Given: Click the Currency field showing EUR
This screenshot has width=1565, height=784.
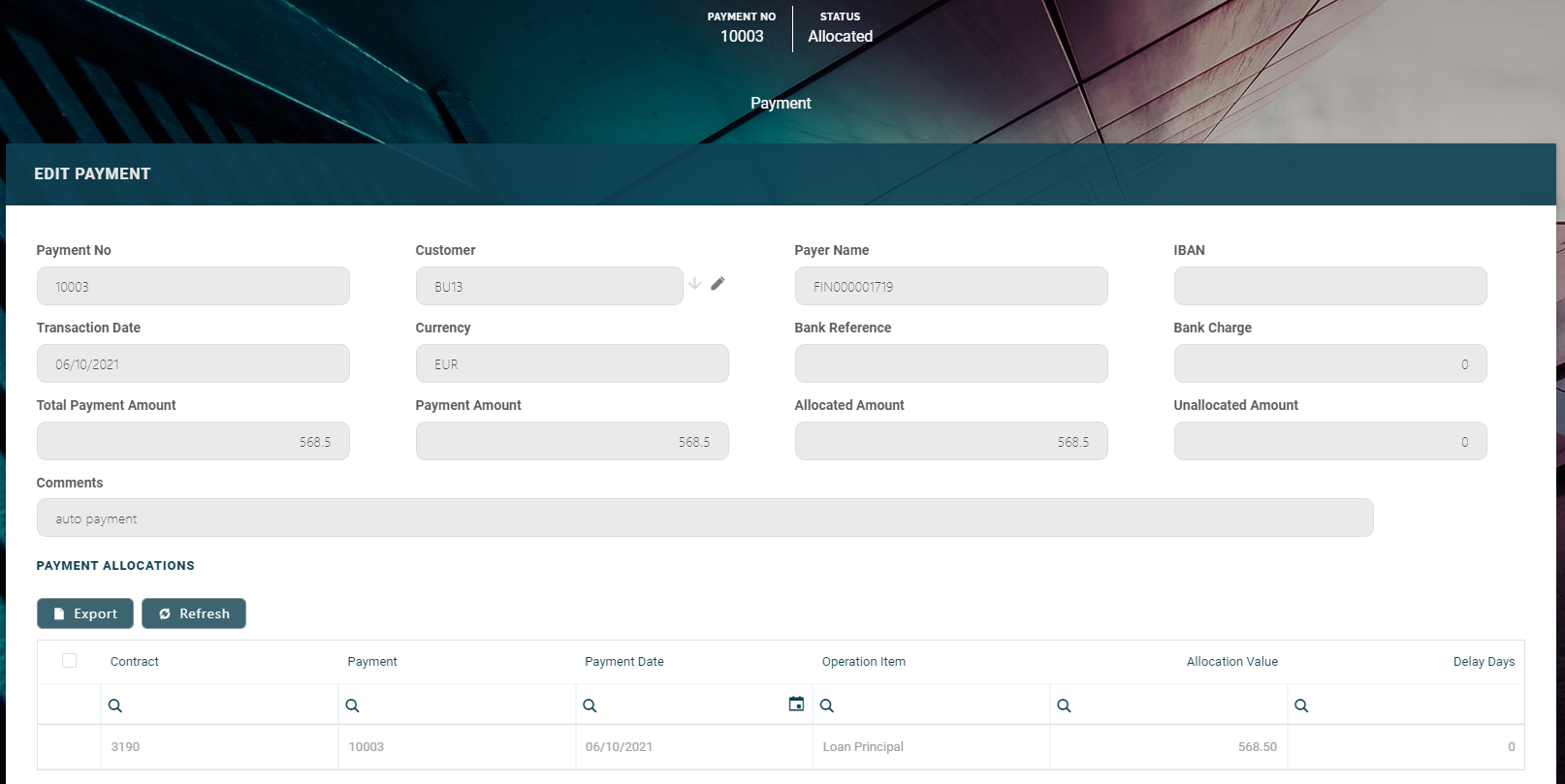Looking at the screenshot, I should pos(571,364).
